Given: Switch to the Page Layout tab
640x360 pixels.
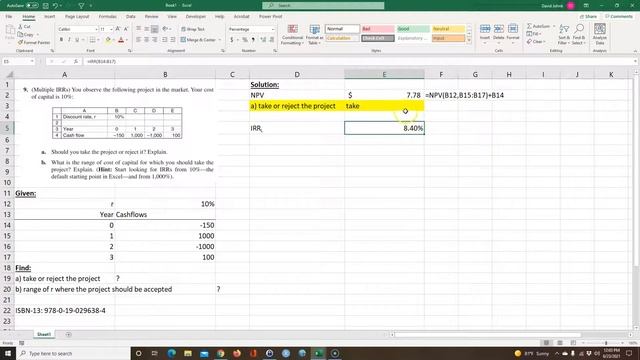Looking at the screenshot, I should click(x=77, y=17).
